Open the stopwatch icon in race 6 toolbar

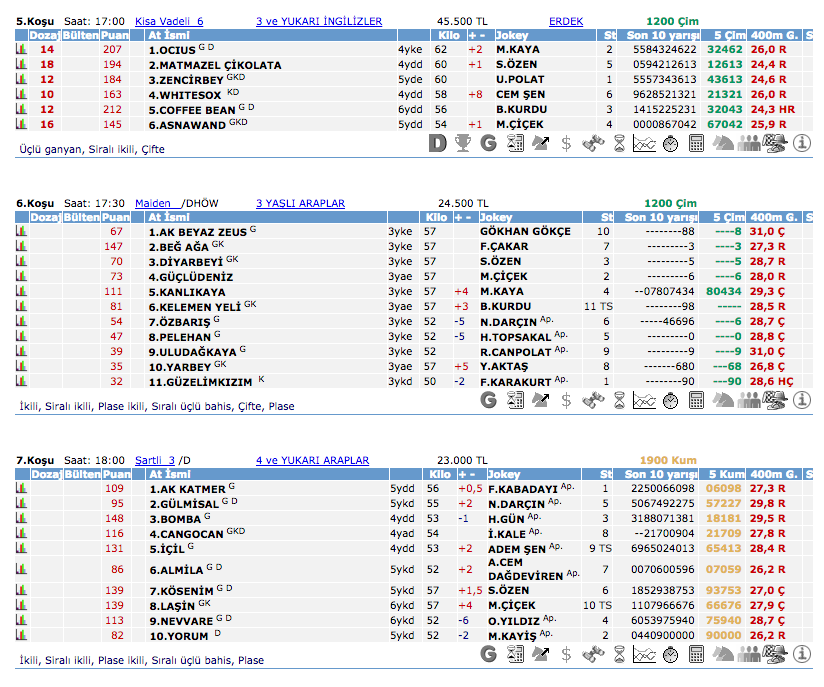pyautogui.click(x=670, y=400)
